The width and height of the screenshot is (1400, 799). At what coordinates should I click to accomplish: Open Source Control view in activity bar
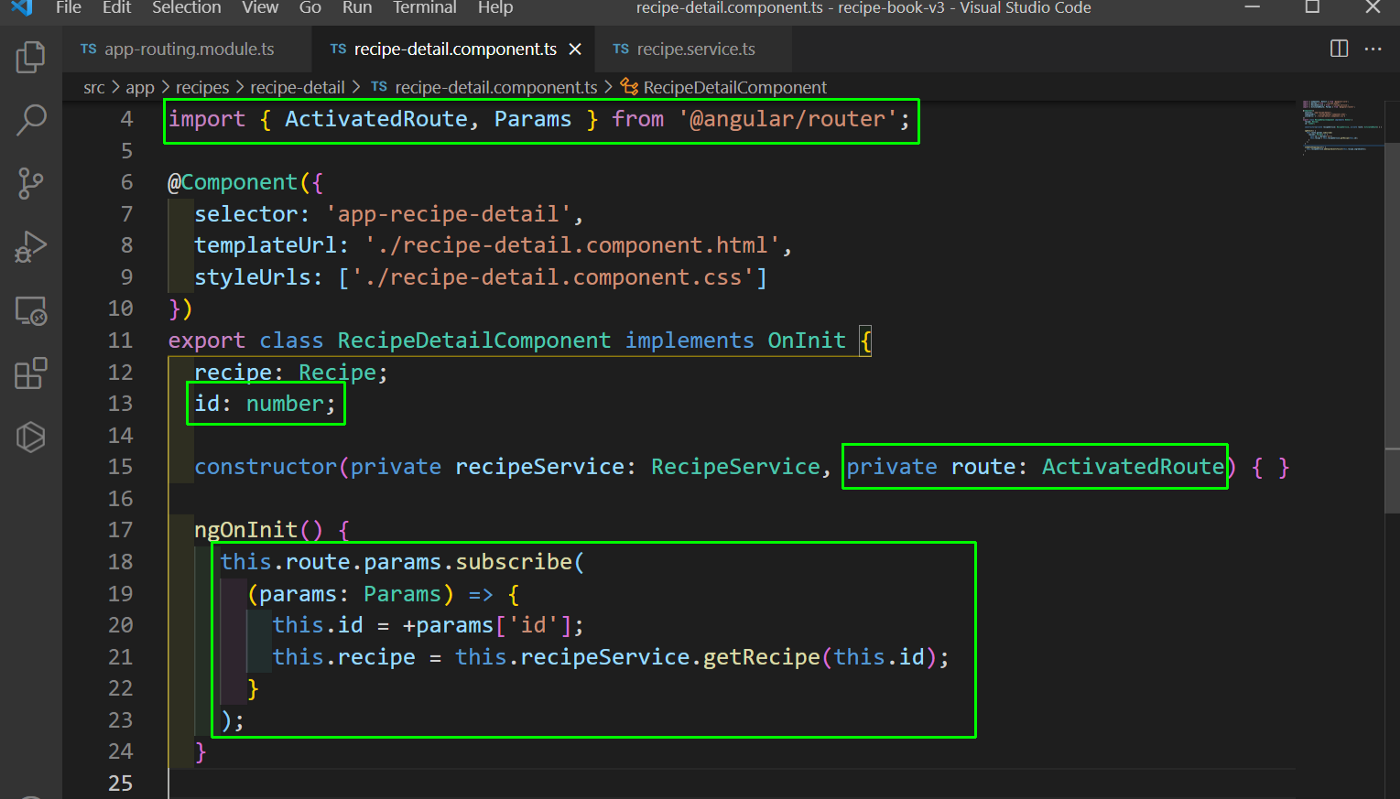click(x=31, y=183)
